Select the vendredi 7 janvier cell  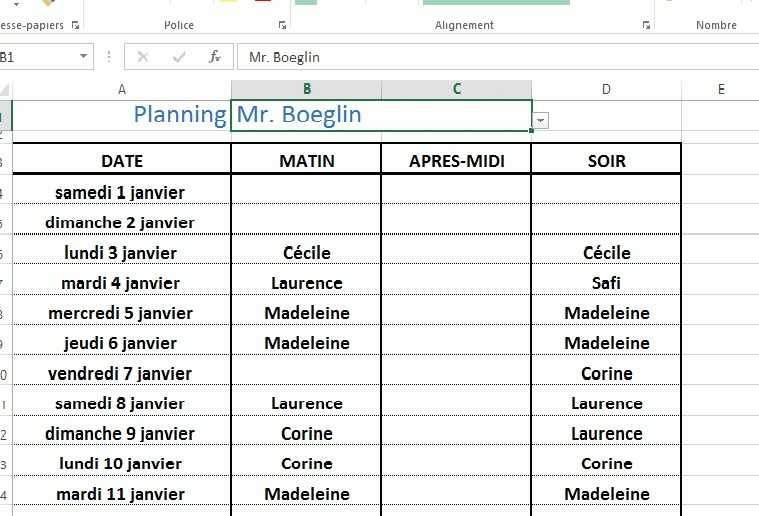pyautogui.click(x=122, y=373)
